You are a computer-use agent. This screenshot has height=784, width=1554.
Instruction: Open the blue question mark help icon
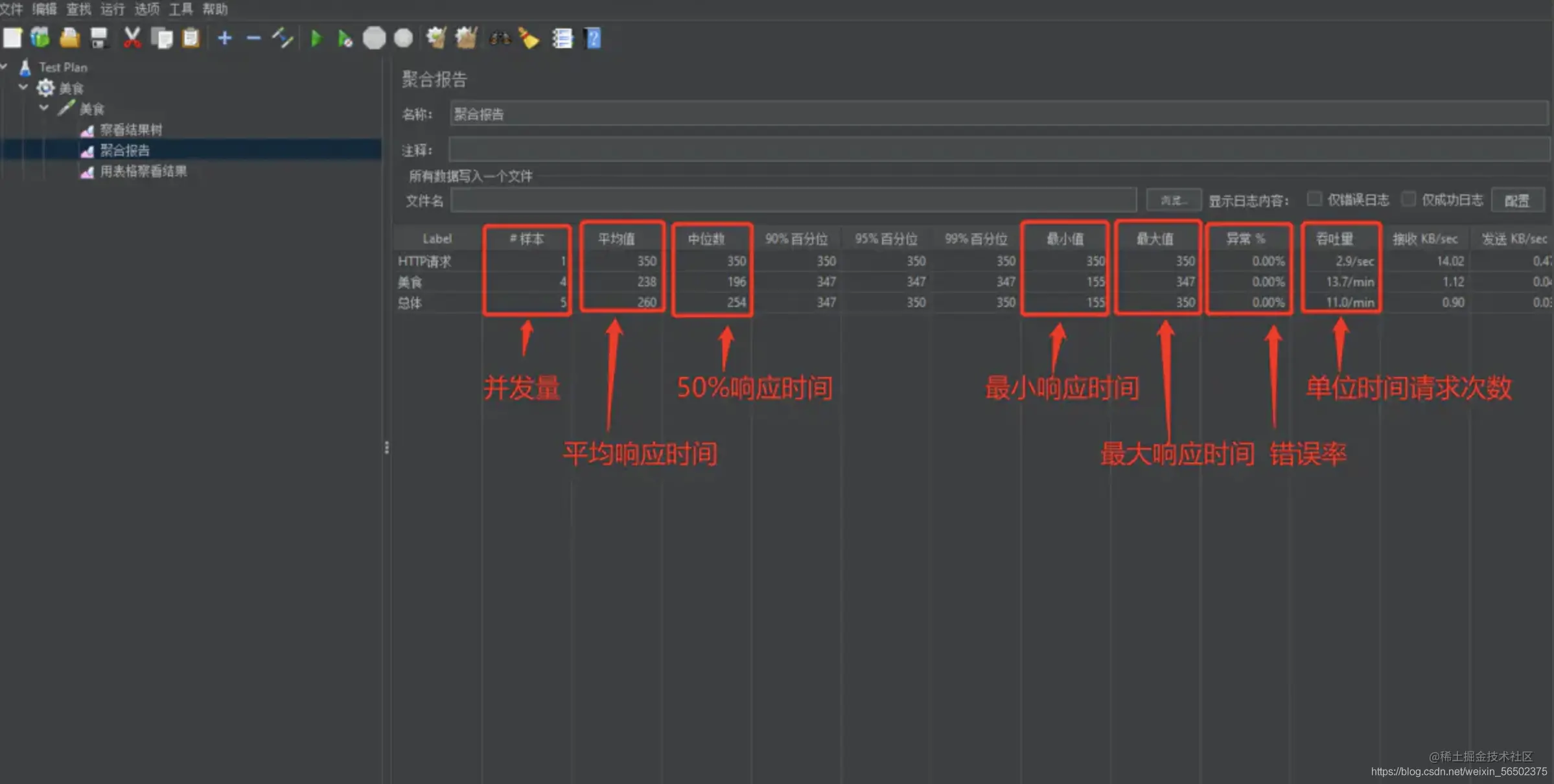[593, 38]
